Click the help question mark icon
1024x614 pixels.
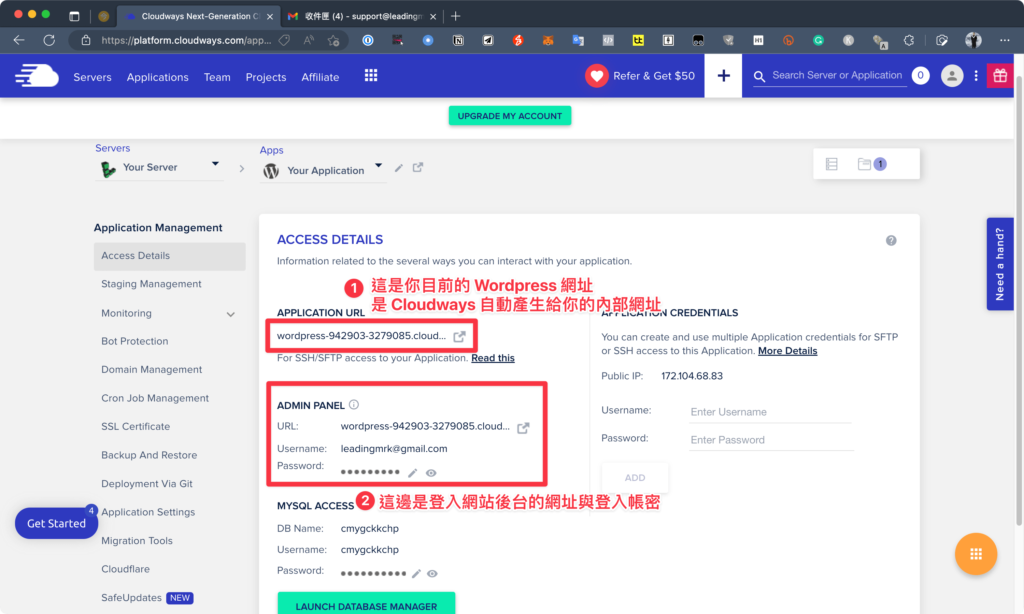point(891,241)
